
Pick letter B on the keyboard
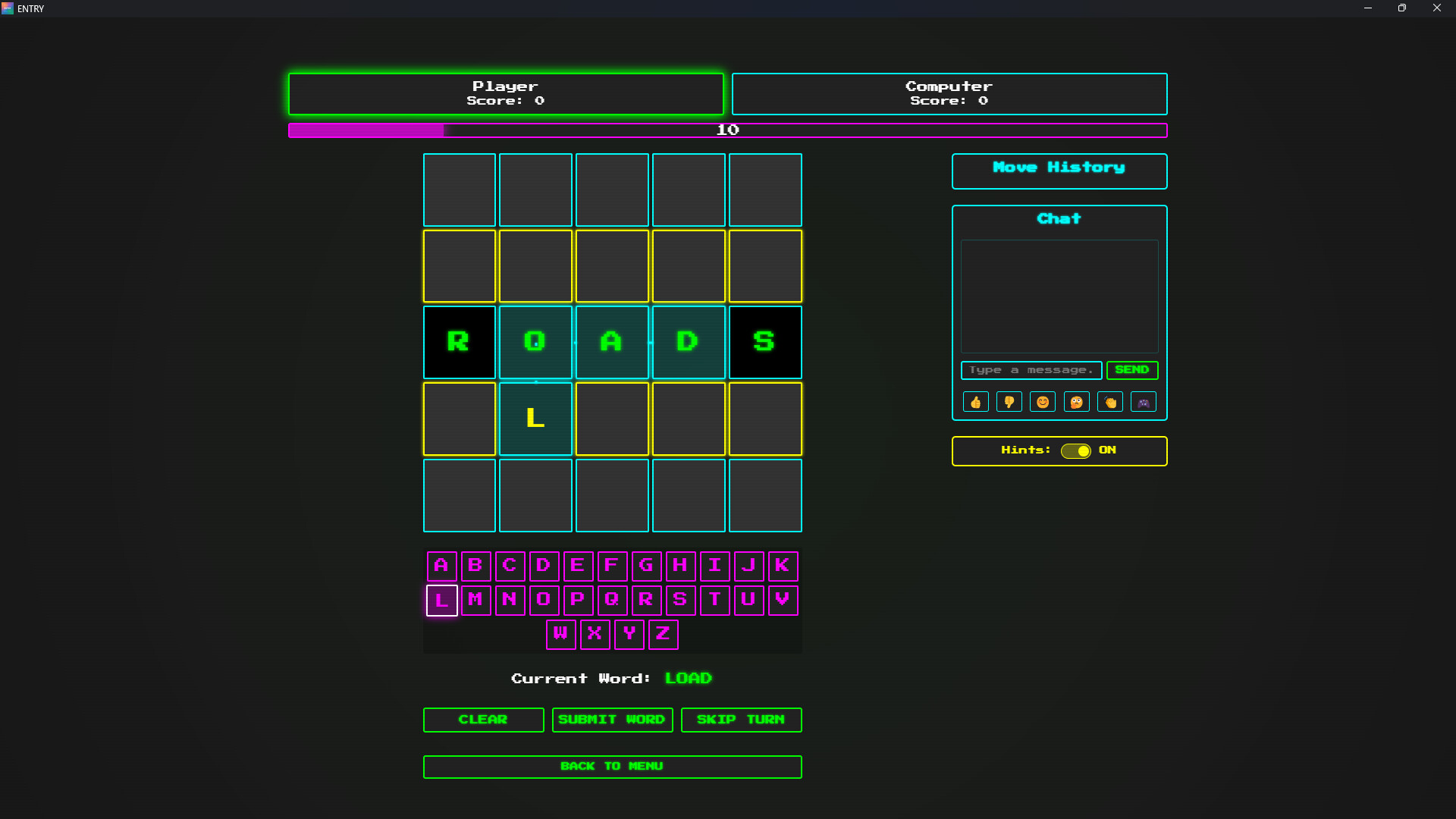(x=476, y=566)
